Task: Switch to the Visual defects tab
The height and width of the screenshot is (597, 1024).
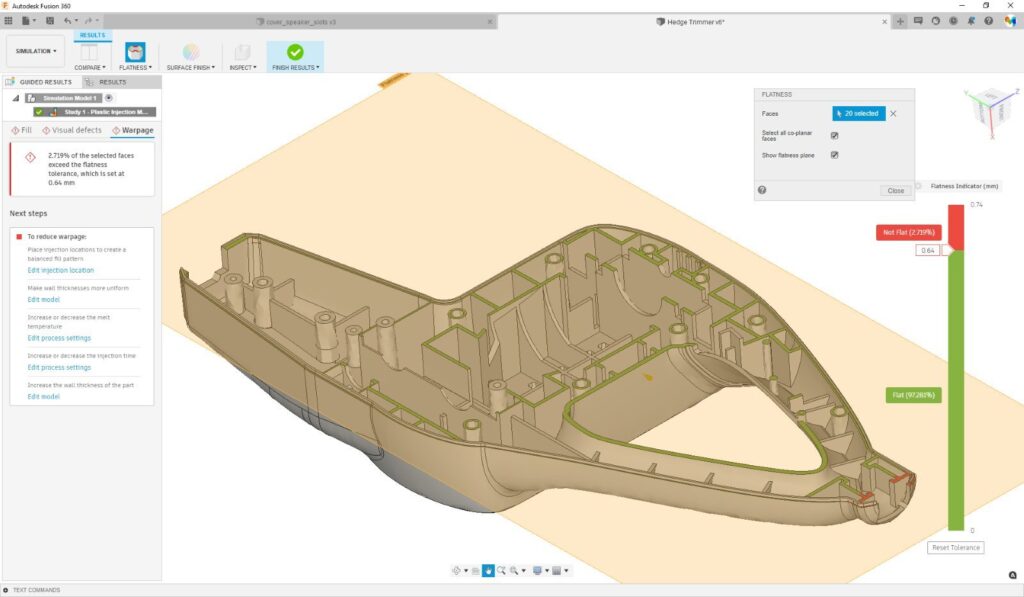Action: [x=72, y=130]
